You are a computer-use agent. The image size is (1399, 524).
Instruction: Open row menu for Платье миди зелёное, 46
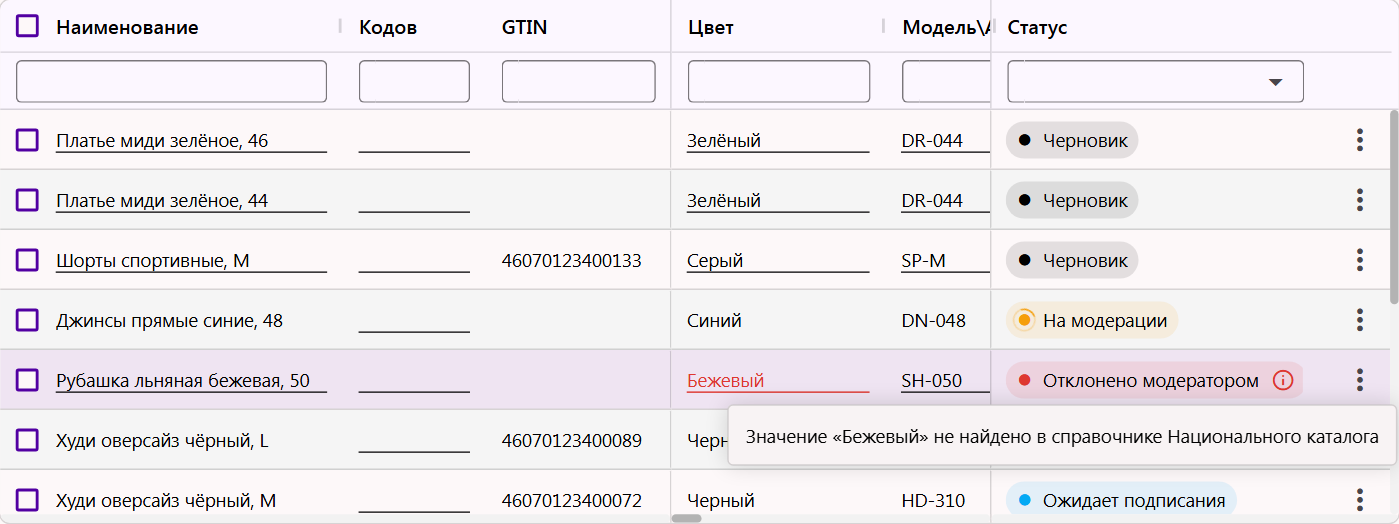tap(1359, 140)
